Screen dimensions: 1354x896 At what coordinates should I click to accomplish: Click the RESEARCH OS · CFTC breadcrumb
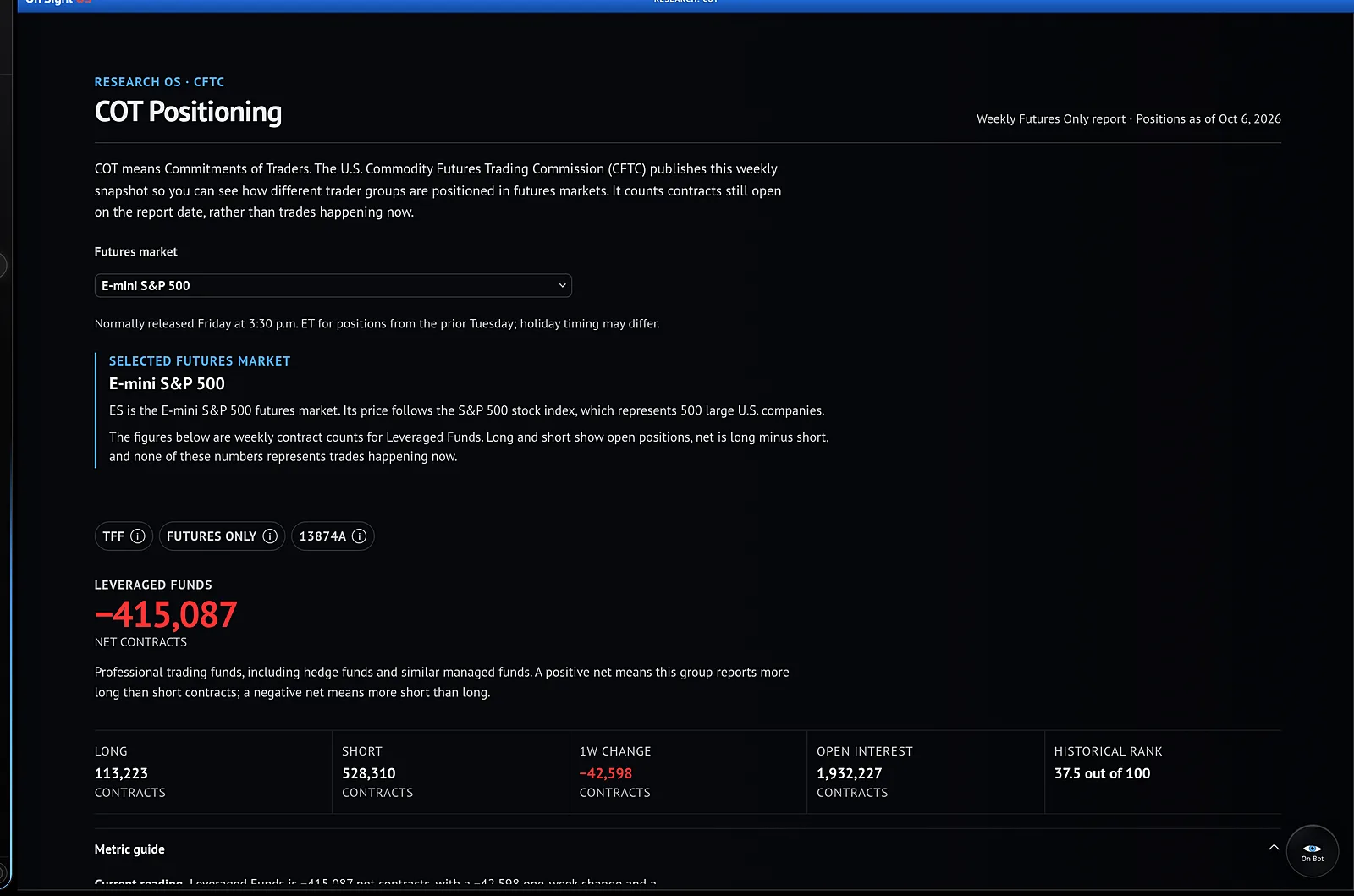[x=159, y=82]
